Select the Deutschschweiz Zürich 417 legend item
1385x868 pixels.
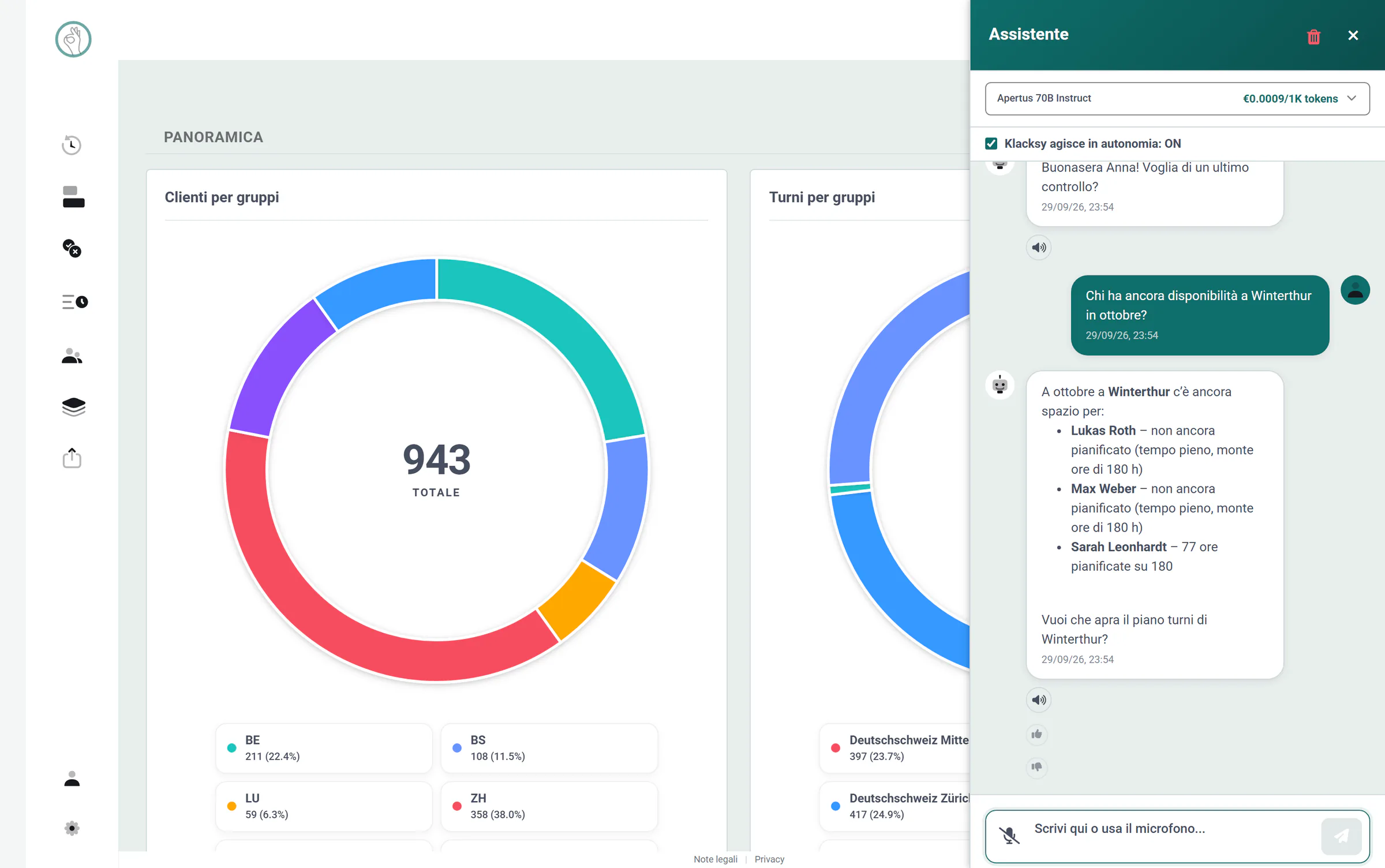894,806
